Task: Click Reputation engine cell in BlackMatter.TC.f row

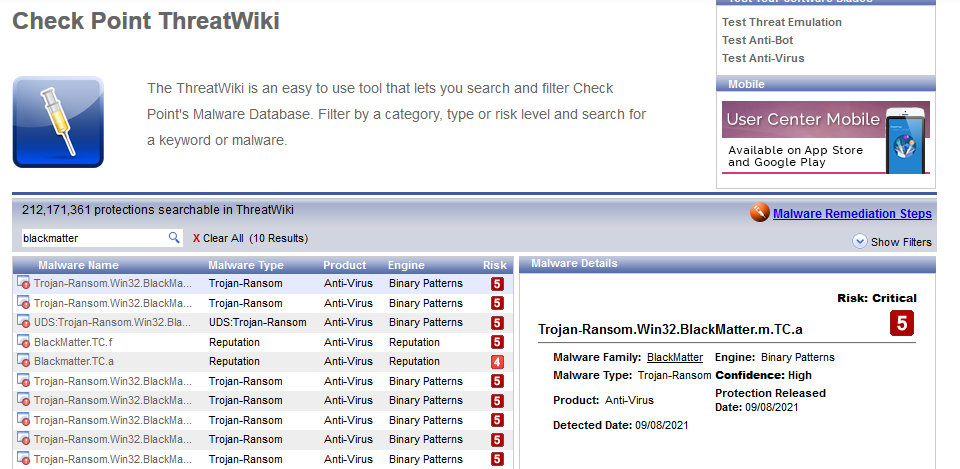Action: point(414,342)
